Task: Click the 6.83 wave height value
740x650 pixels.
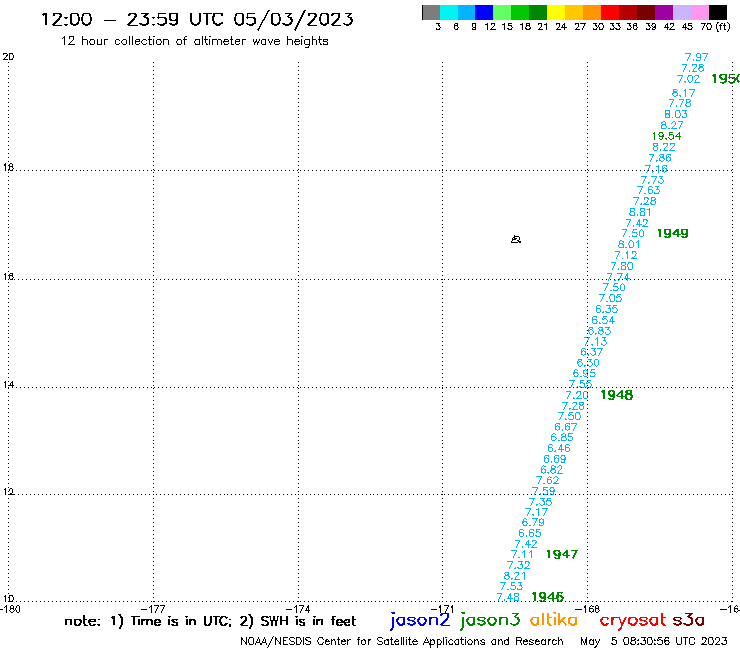Action: (599, 330)
